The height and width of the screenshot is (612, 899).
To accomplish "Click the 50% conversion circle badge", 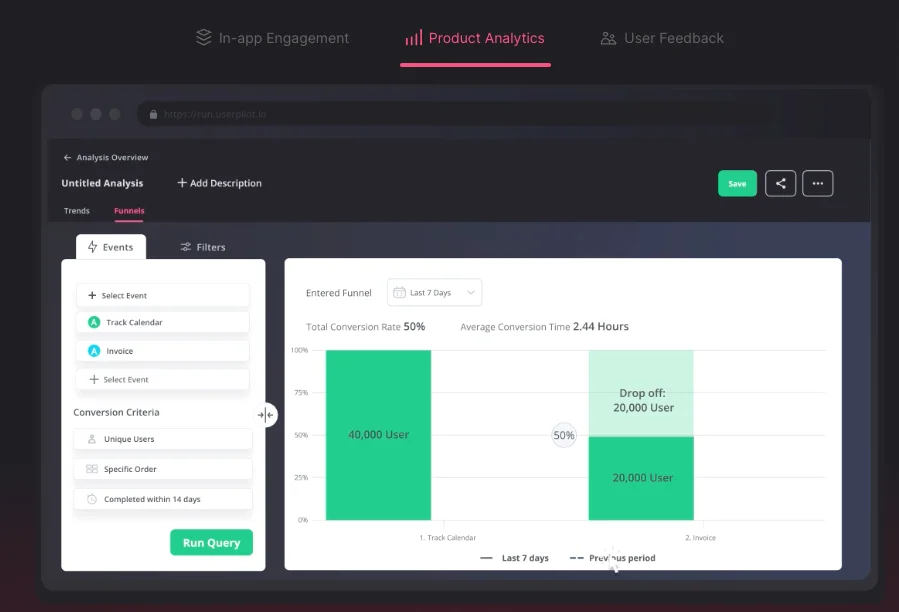I will [x=564, y=435].
